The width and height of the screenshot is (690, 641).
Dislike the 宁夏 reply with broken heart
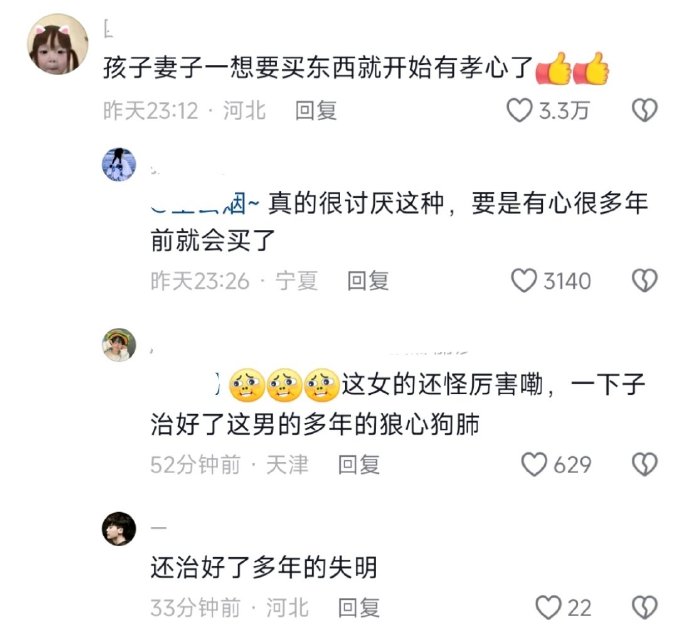pyautogui.click(x=645, y=281)
